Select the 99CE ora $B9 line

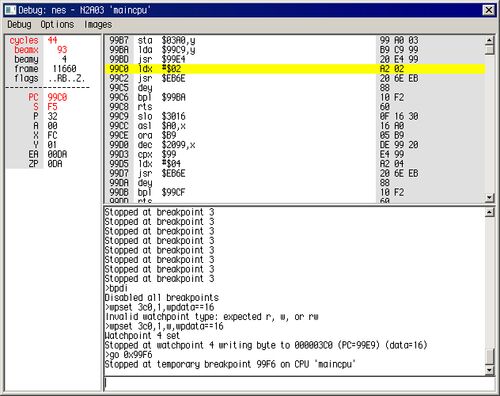click(x=295, y=135)
